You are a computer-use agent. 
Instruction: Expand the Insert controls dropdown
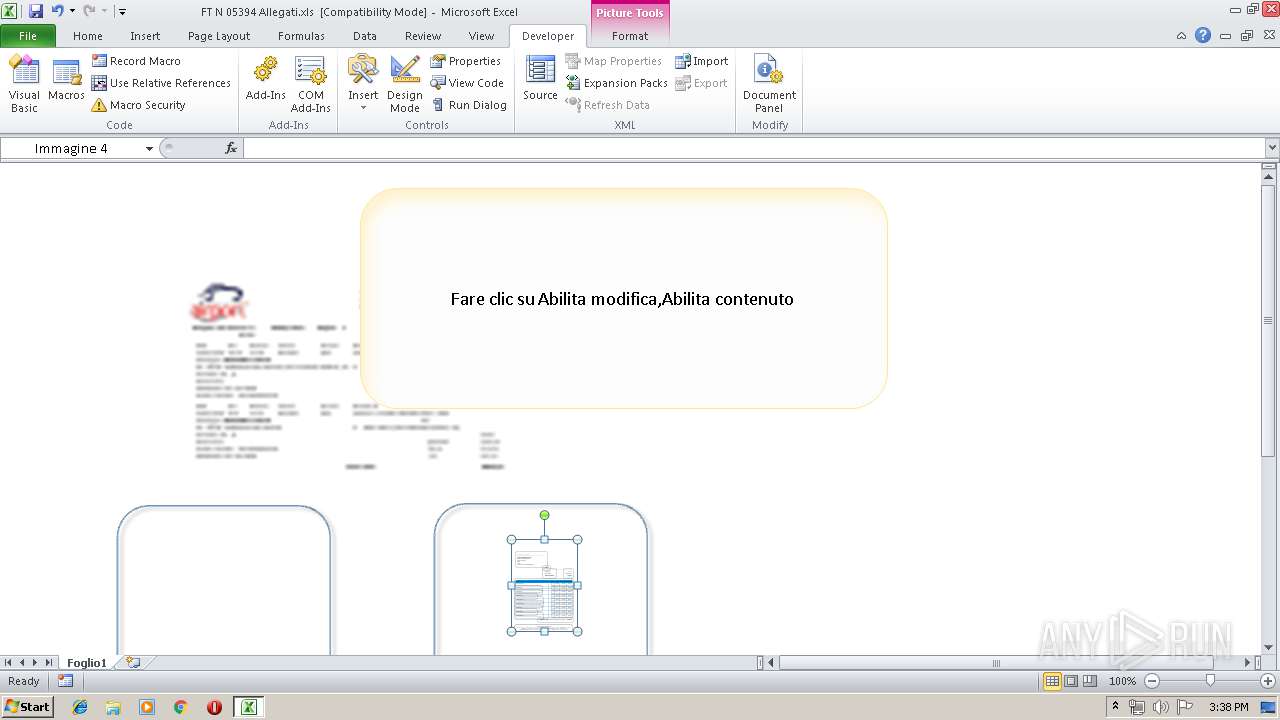pyautogui.click(x=363, y=84)
